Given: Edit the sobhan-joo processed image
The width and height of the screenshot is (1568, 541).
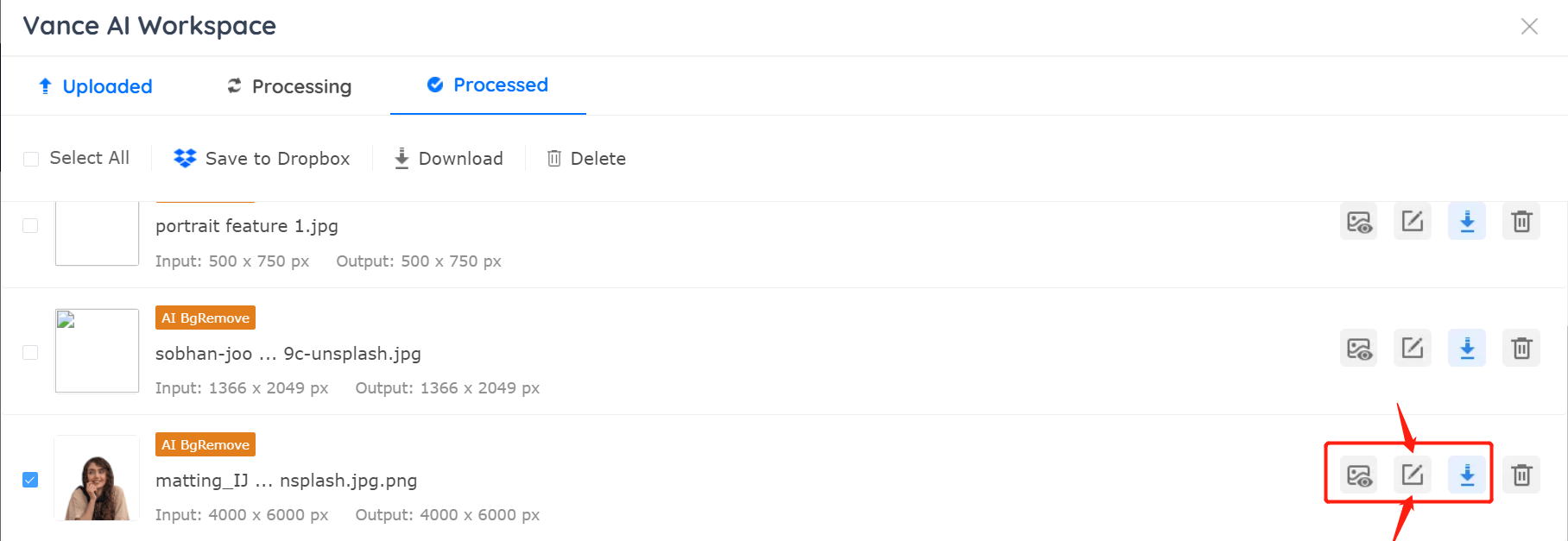Looking at the screenshot, I should (x=1413, y=348).
